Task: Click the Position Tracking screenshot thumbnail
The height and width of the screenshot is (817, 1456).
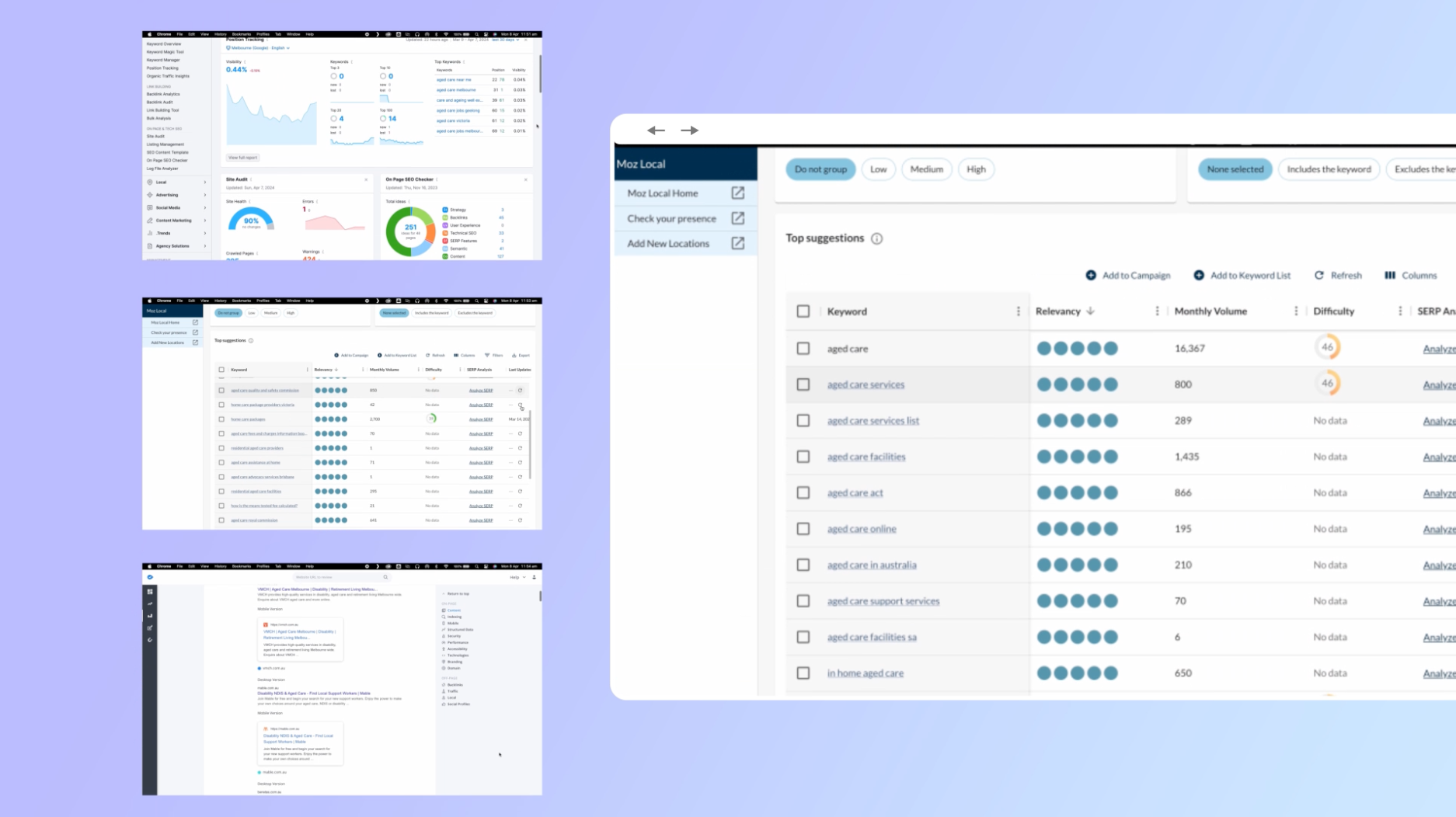Action: pos(342,146)
